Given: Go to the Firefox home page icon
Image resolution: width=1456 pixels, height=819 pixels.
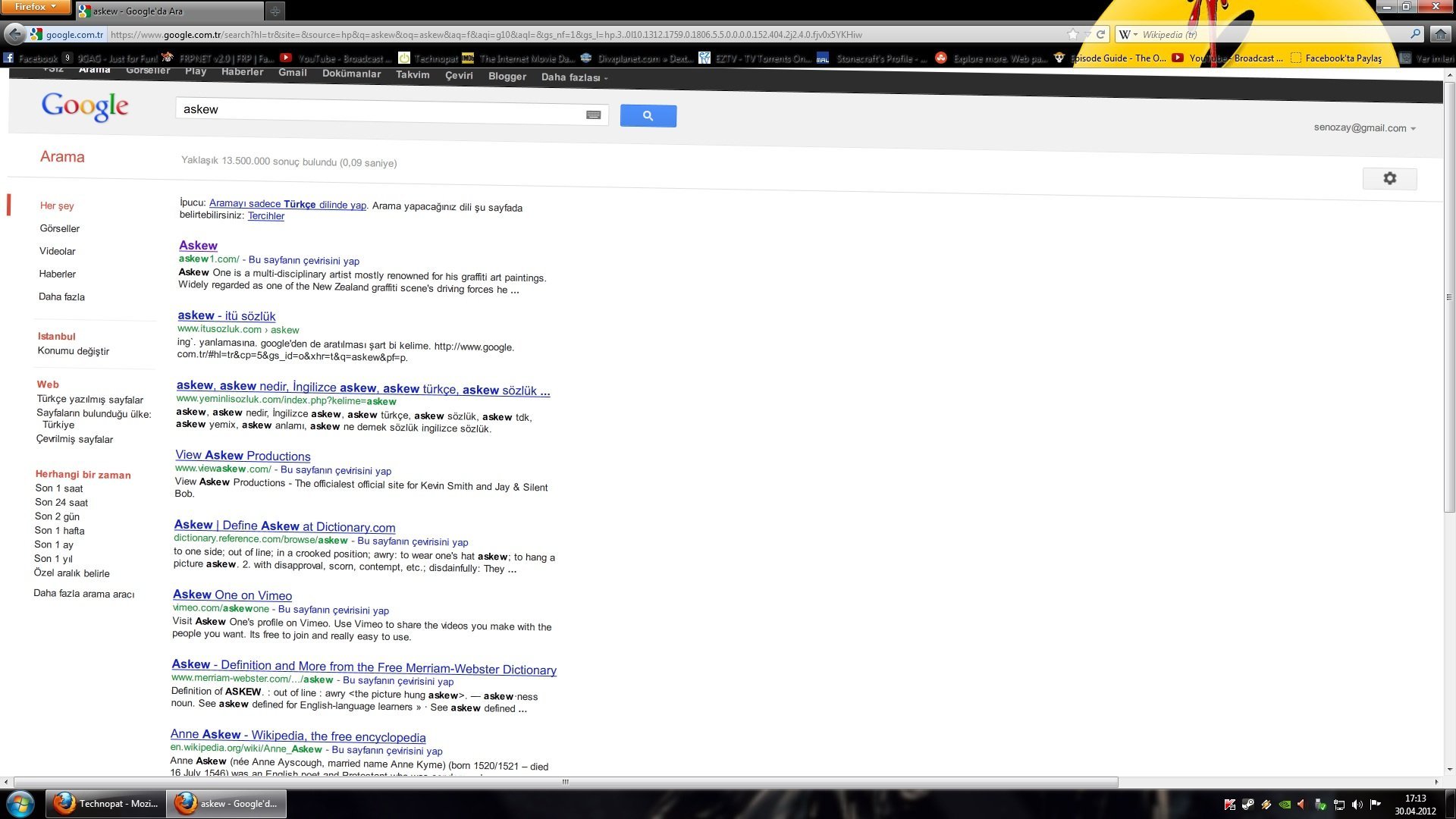Looking at the screenshot, I should pos(1440,34).
